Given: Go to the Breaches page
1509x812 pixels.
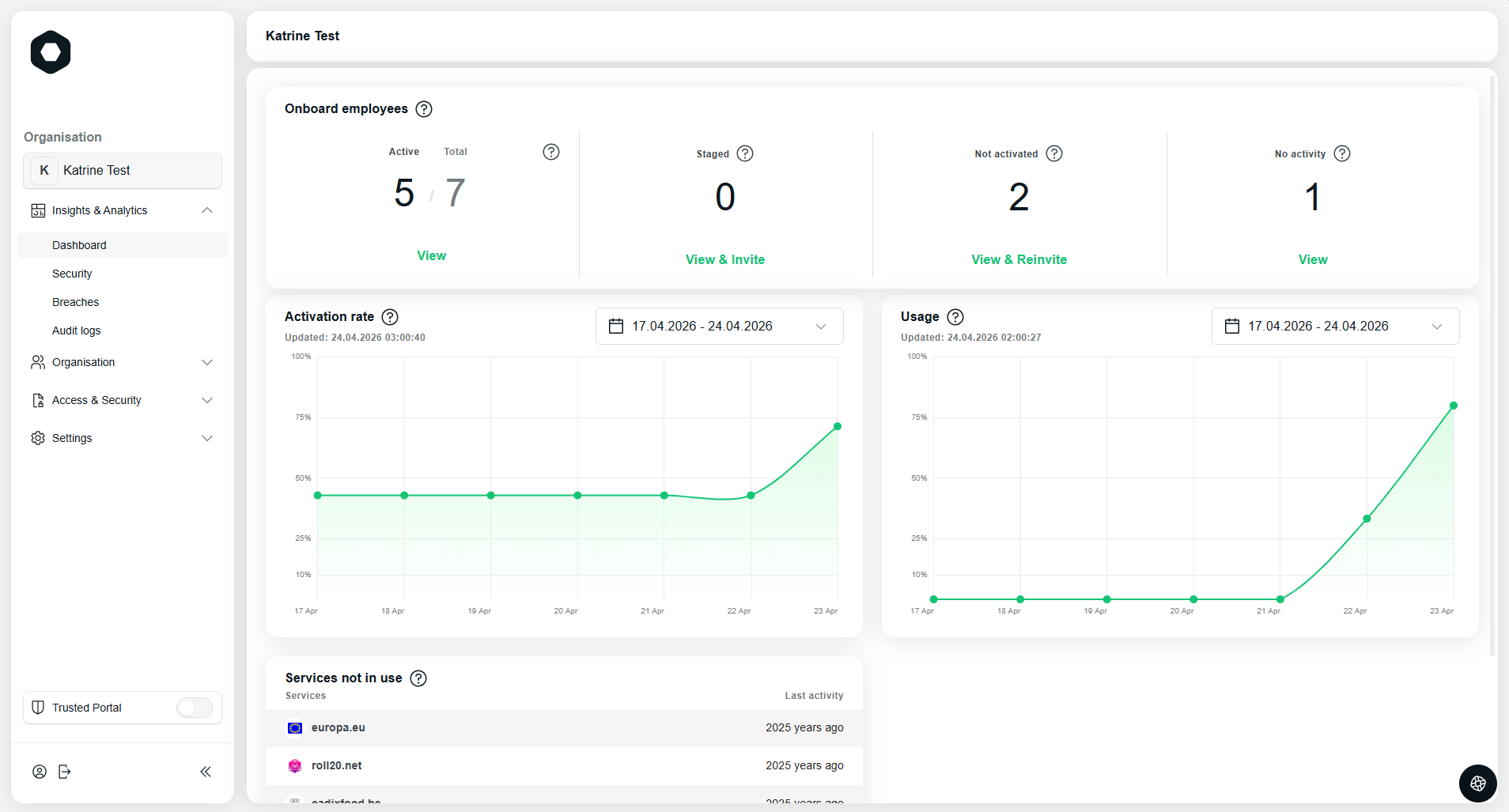Looking at the screenshot, I should tap(76, 302).
